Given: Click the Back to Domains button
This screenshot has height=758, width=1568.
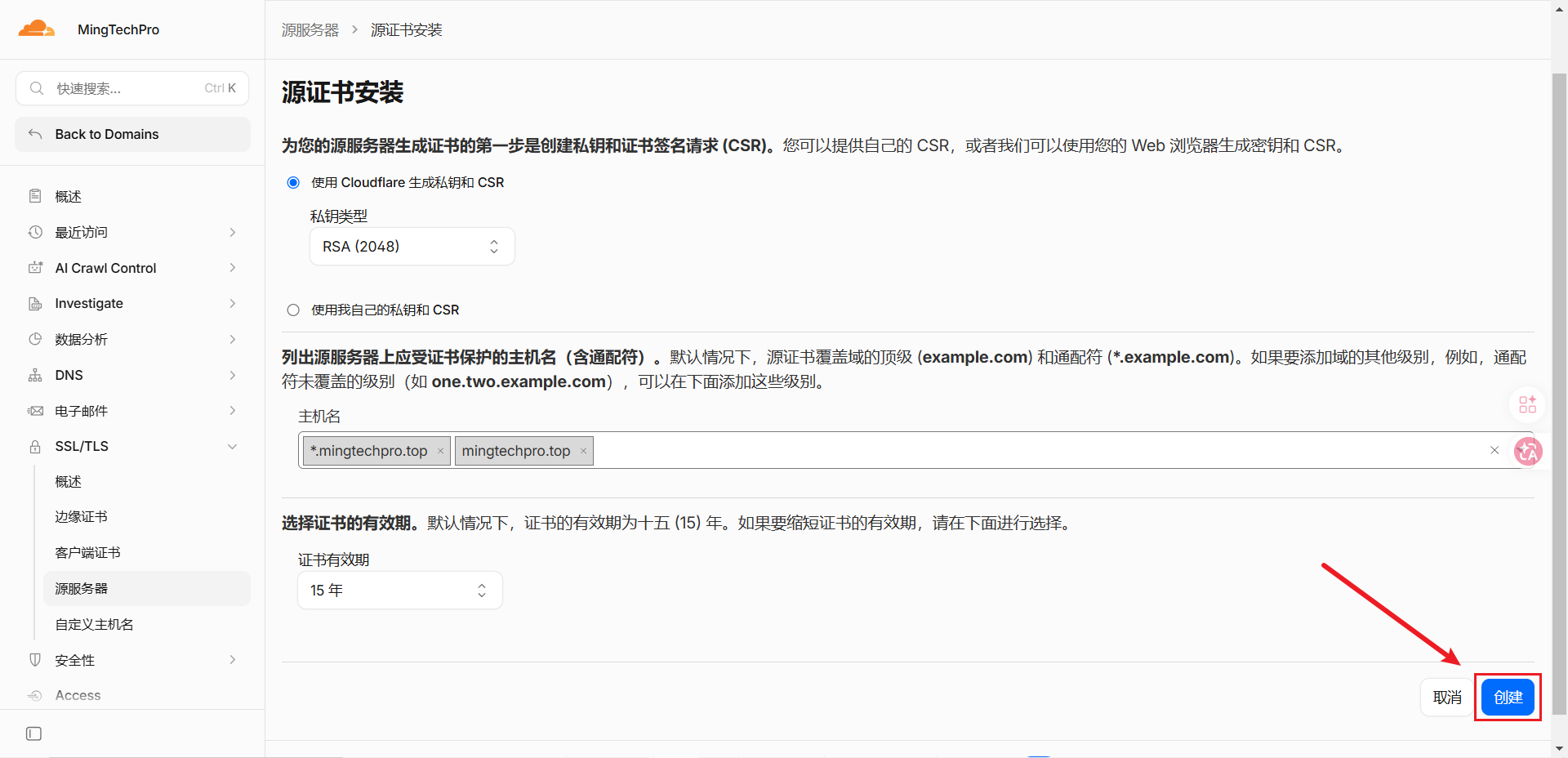Looking at the screenshot, I should 132,134.
